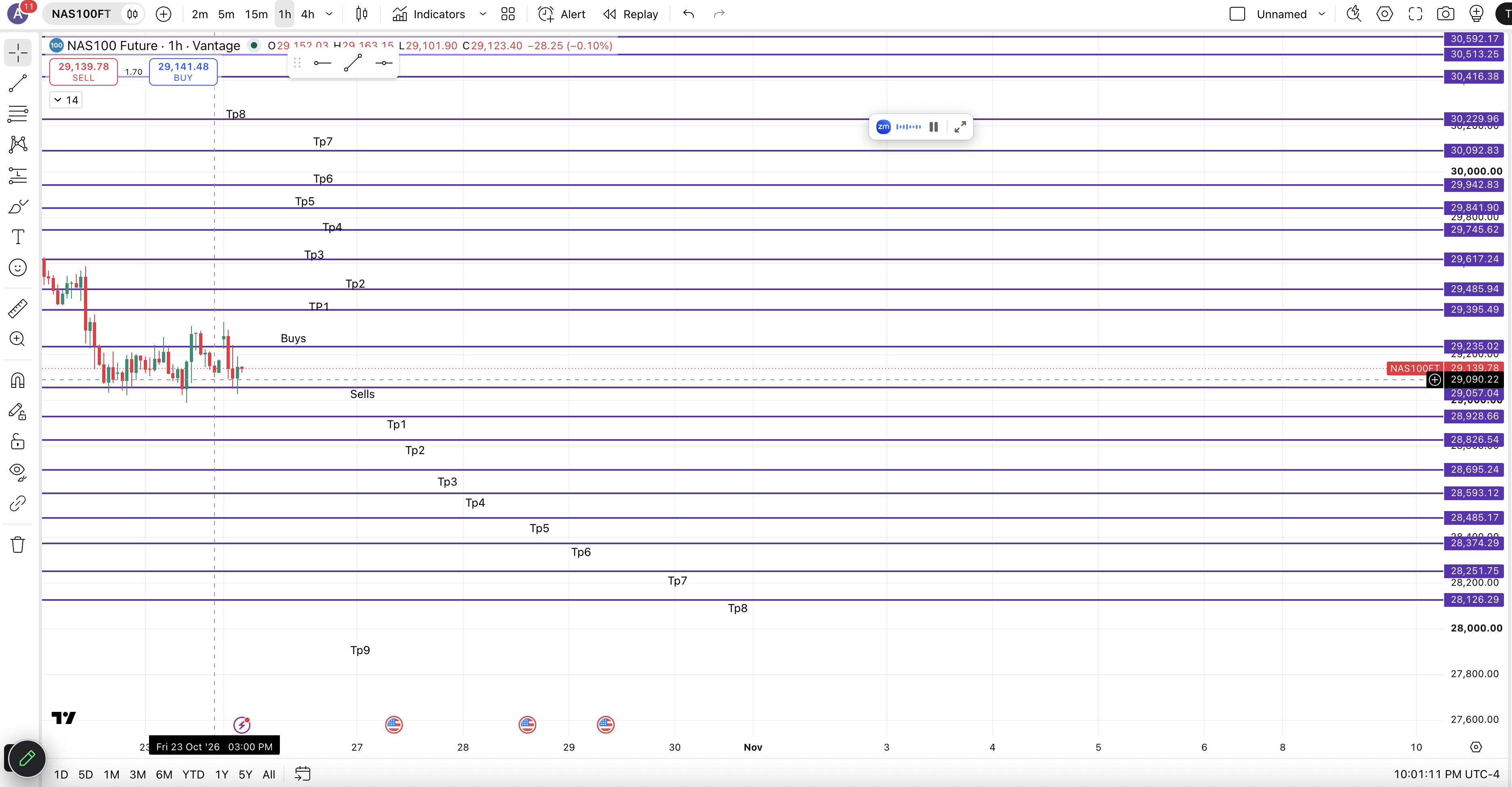The height and width of the screenshot is (787, 1512).
Task: Open the Indicators favorites dropdown arrow
Action: [483, 14]
